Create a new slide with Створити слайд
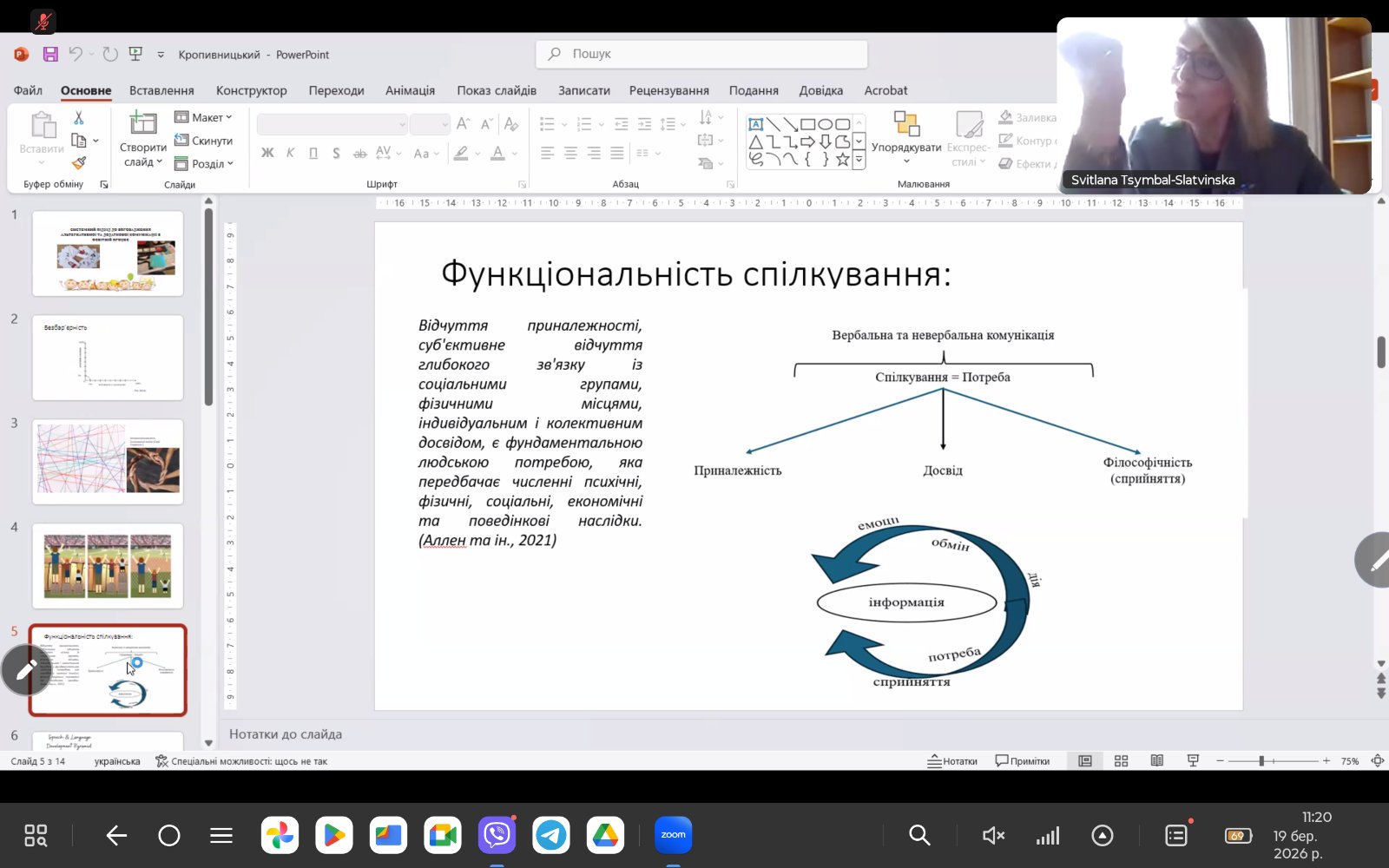This screenshot has height=868, width=1389. (x=142, y=139)
